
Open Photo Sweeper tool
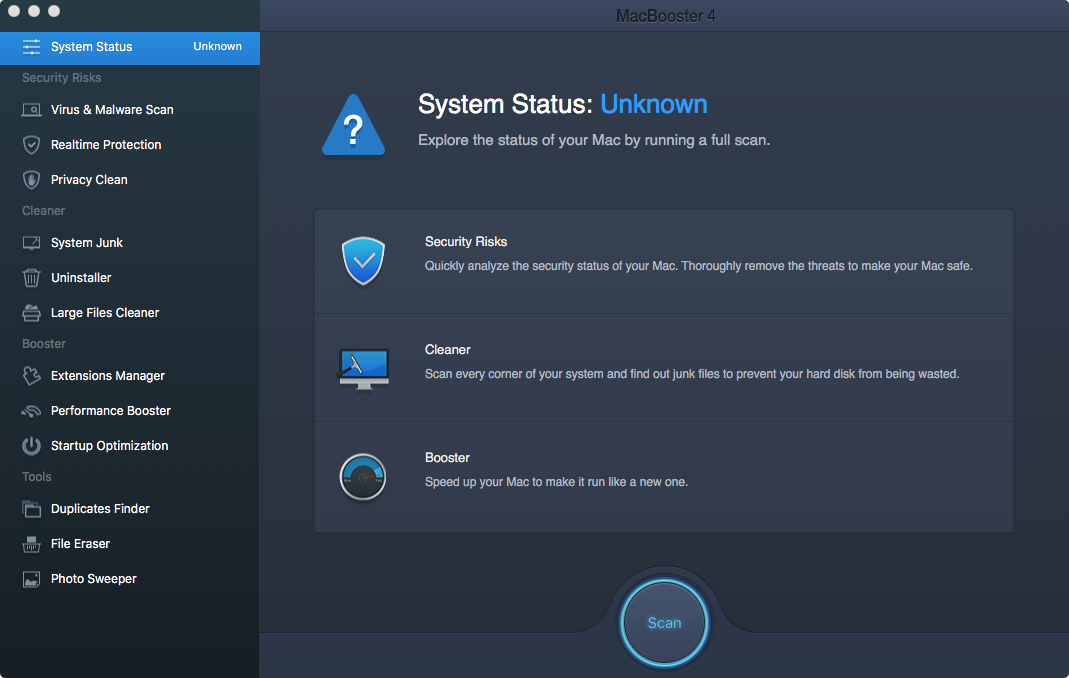(130, 579)
